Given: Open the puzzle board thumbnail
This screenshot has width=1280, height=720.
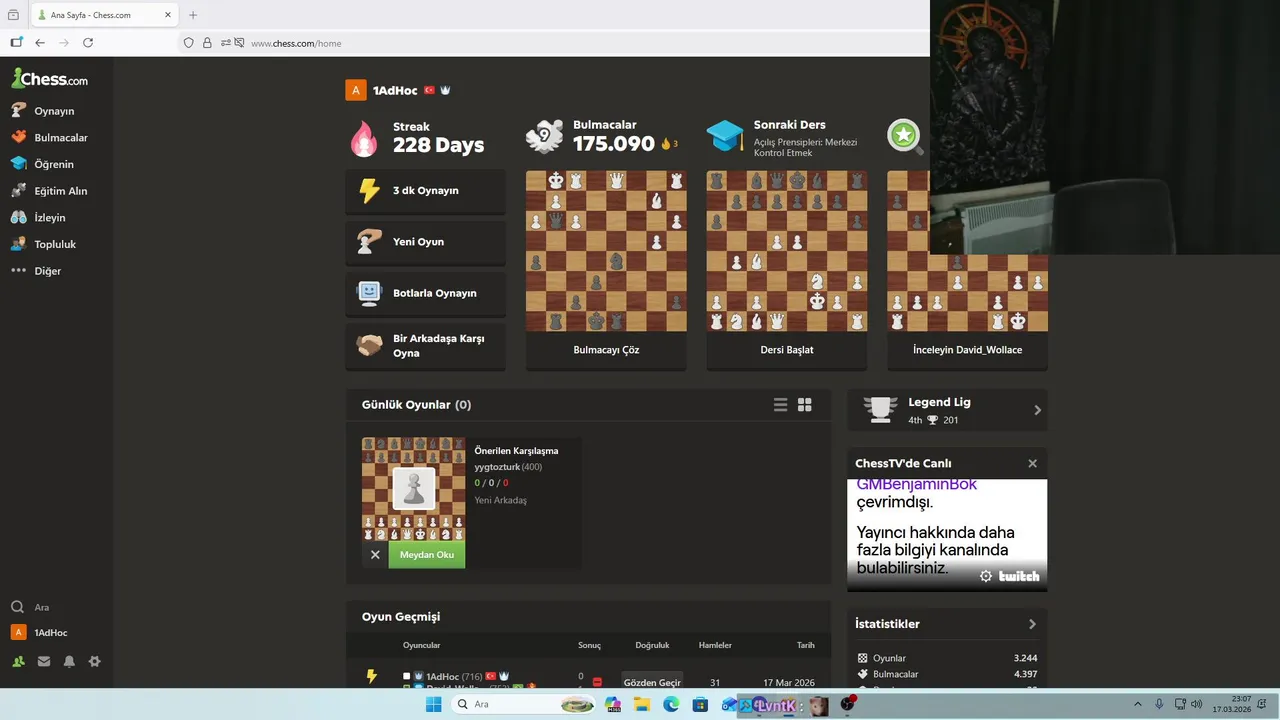Looking at the screenshot, I should pos(606,251).
